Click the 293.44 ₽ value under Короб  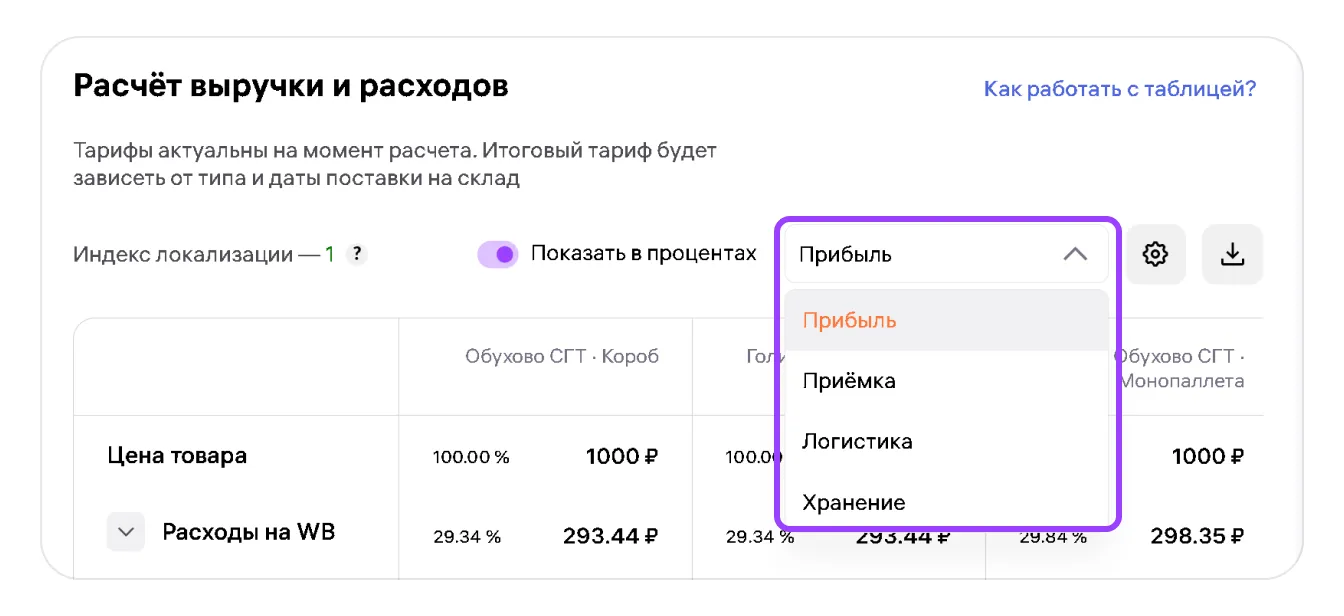610,536
